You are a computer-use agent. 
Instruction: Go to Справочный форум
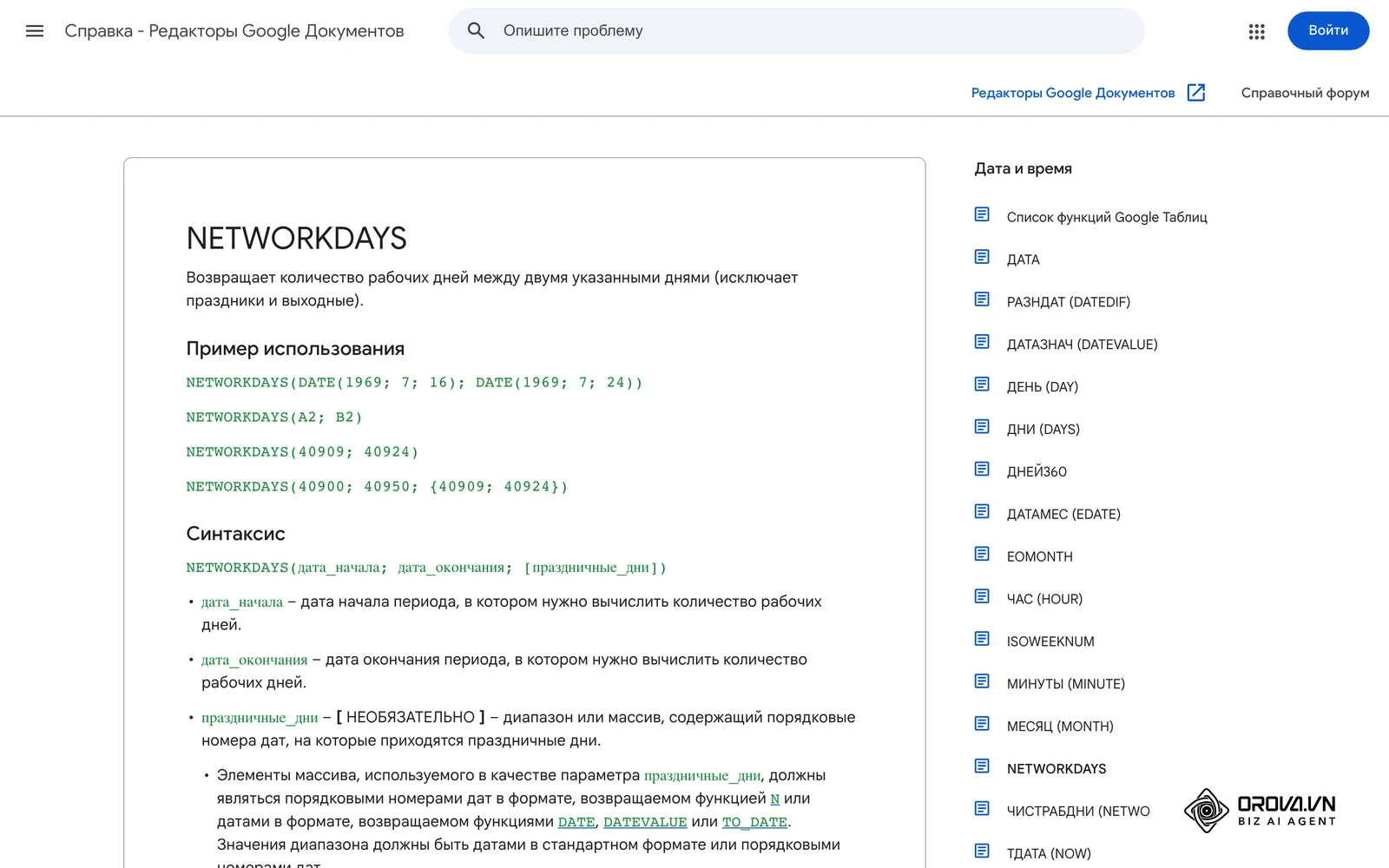tap(1305, 93)
